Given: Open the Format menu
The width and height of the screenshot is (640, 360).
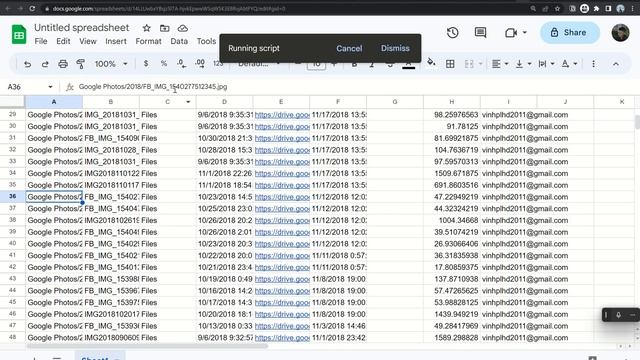Looking at the screenshot, I should coord(149,41).
